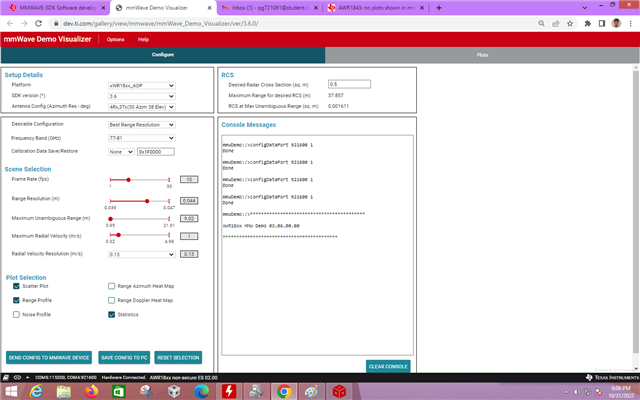640x400 pixels.
Task: Open Options menu
Action: [116, 40]
